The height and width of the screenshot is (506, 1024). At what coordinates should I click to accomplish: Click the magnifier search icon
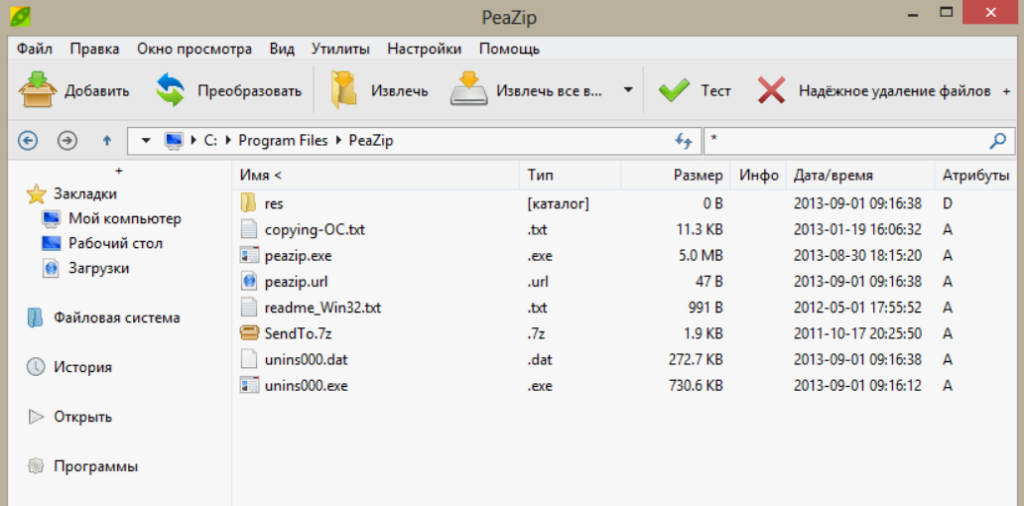pos(998,140)
